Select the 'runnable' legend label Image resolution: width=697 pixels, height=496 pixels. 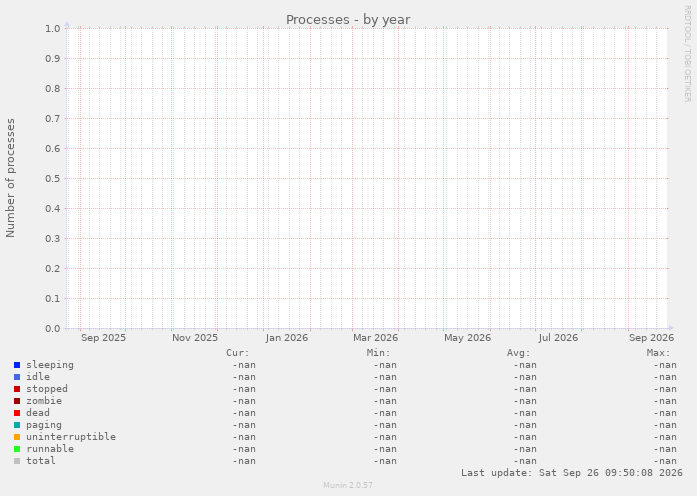tap(50, 449)
